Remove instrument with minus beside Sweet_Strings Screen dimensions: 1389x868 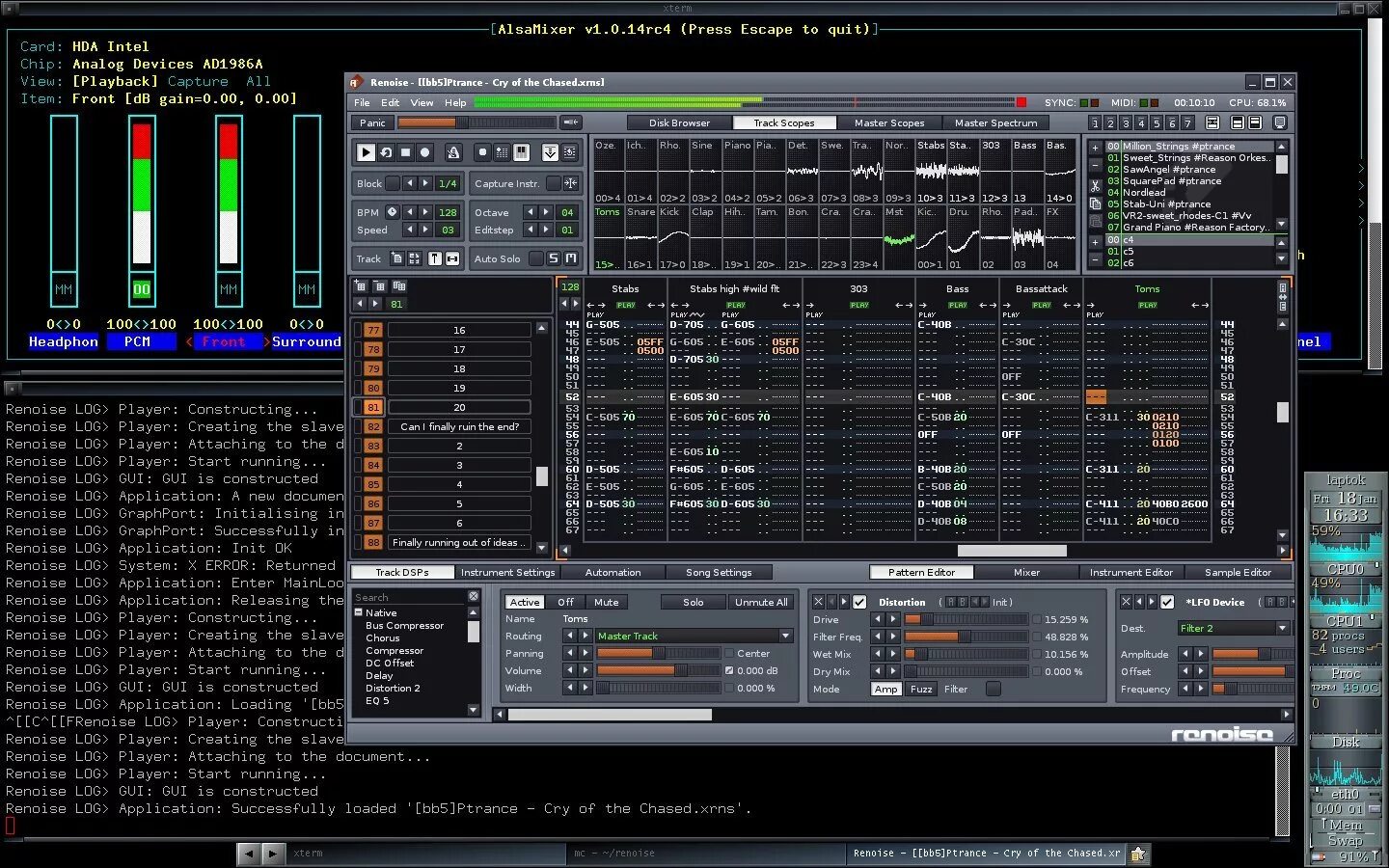[1095, 165]
